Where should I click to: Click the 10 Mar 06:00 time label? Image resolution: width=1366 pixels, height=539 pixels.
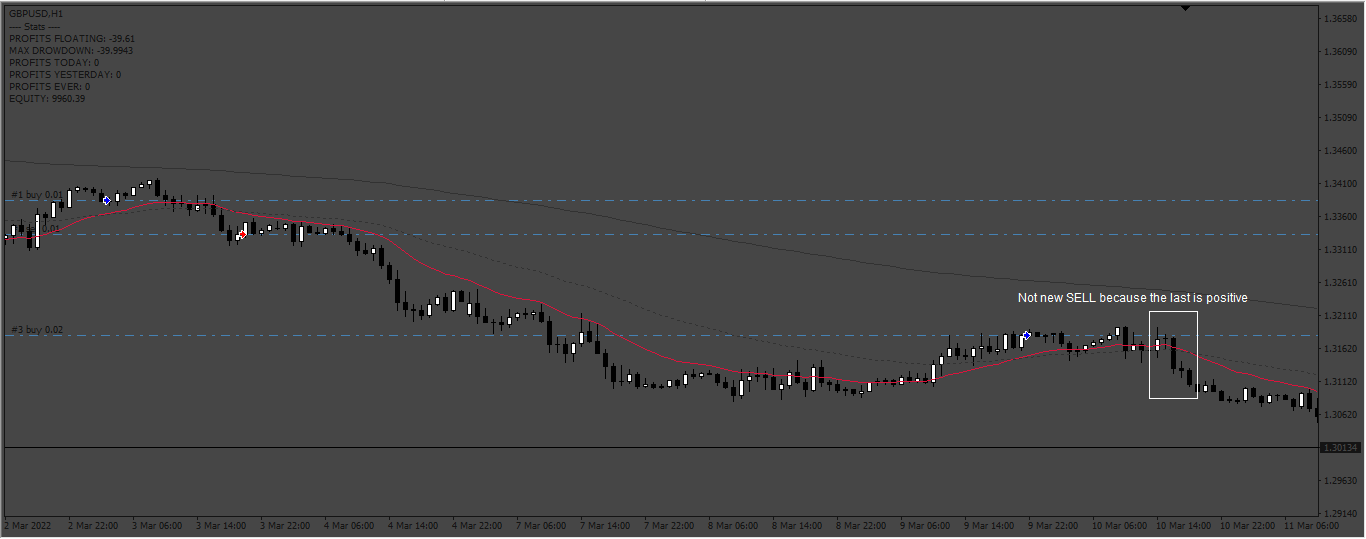[1119, 526]
